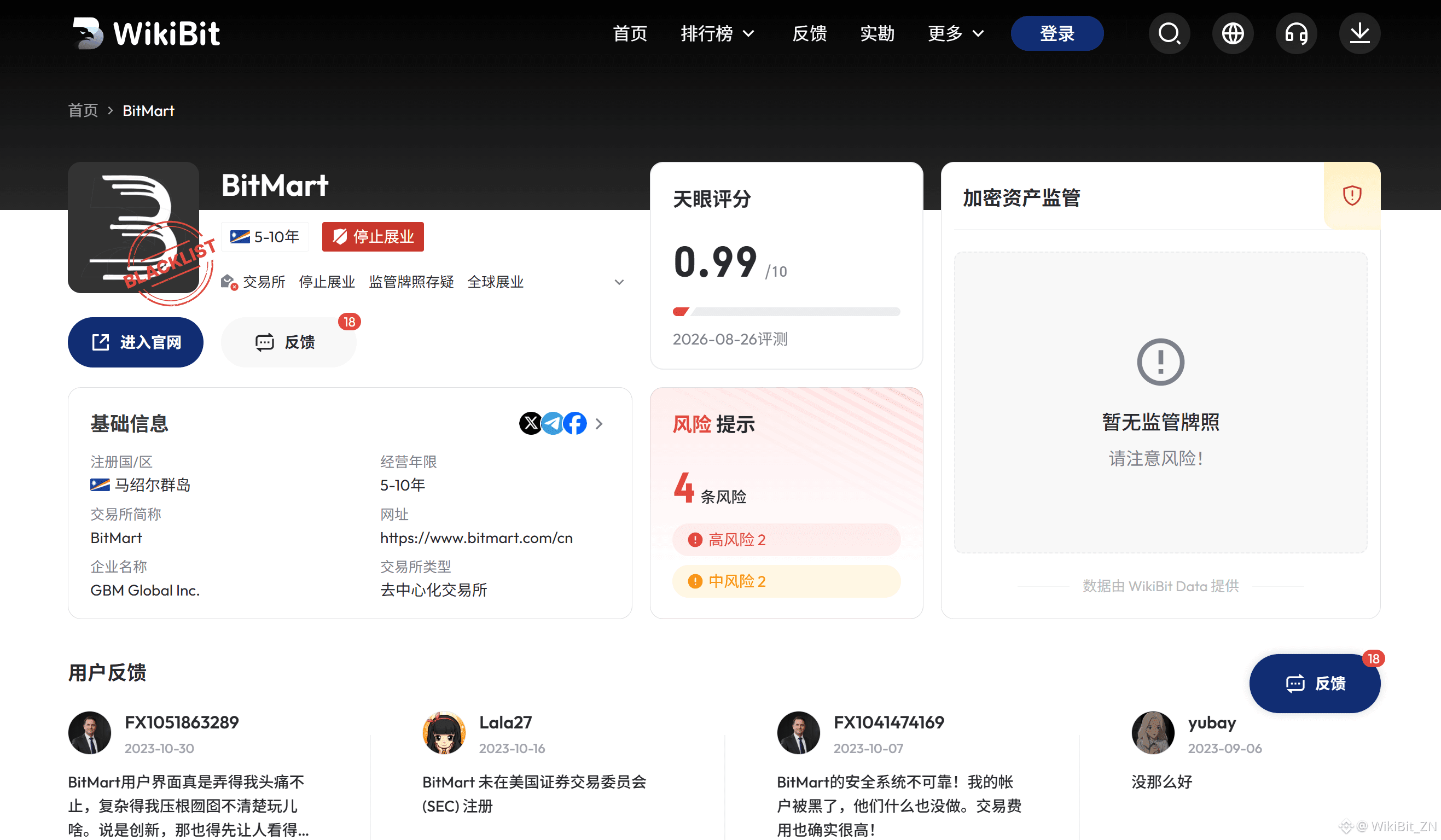
Task: Open the Telegram social icon
Action: (553, 423)
